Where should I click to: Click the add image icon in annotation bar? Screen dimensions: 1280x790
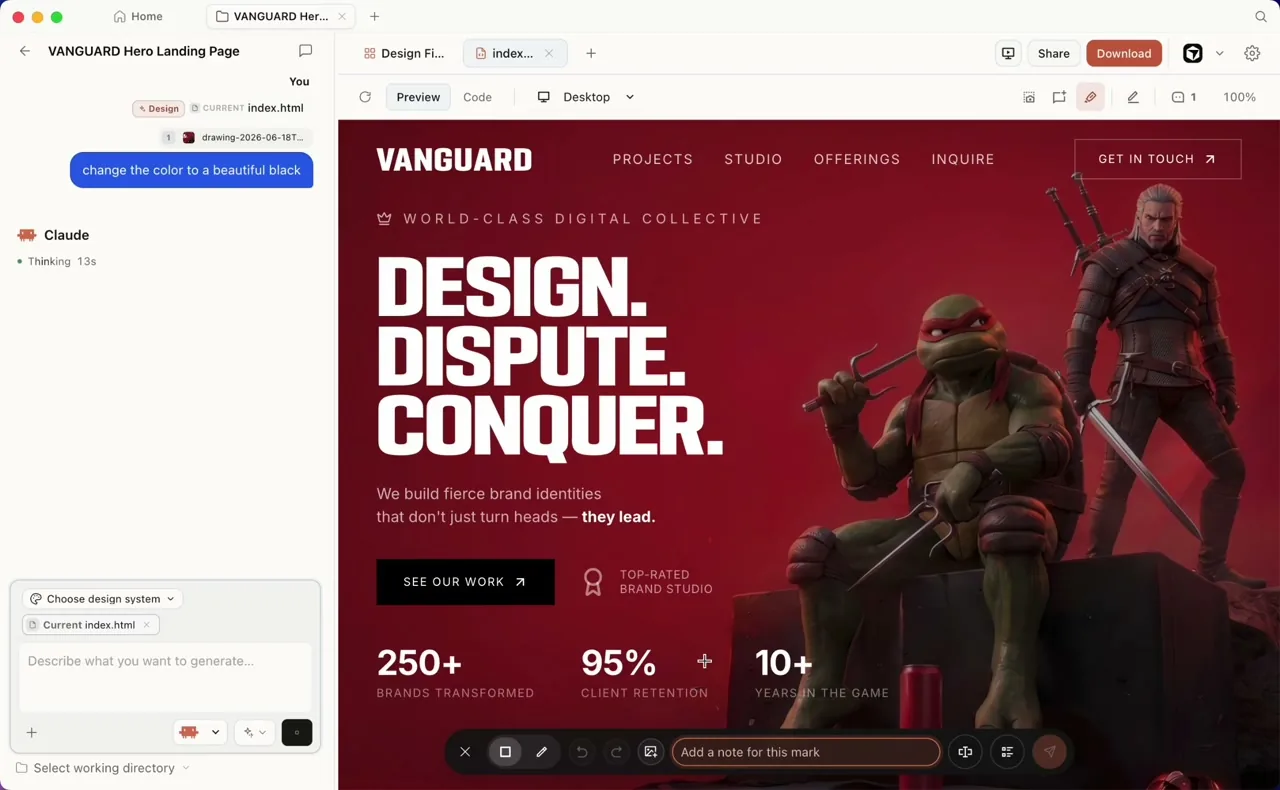click(x=650, y=752)
